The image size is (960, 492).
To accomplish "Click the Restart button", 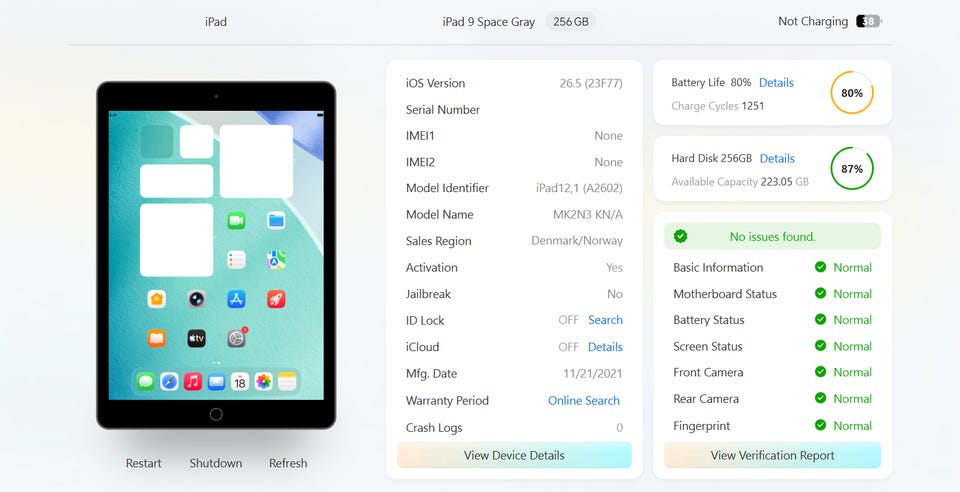I will (x=144, y=463).
